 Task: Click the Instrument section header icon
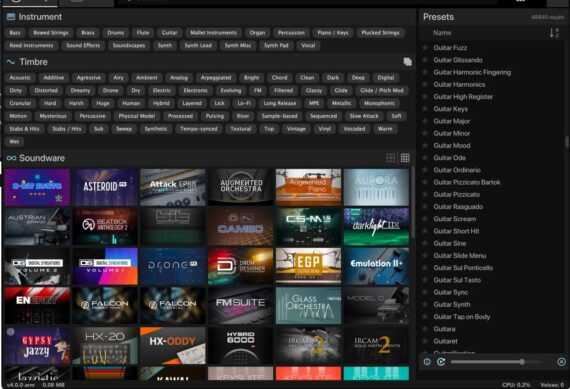pos(11,17)
